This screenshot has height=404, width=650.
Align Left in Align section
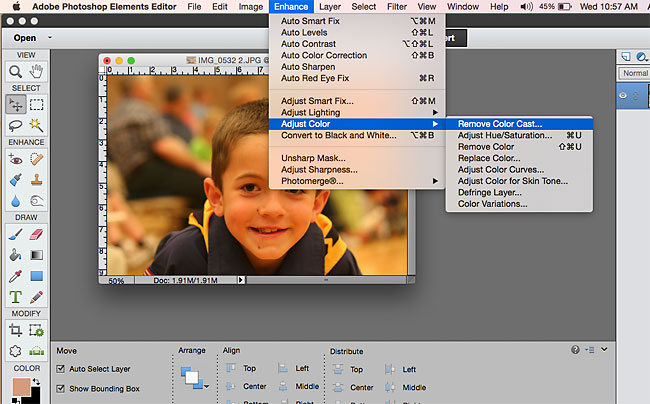(x=294, y=368)
